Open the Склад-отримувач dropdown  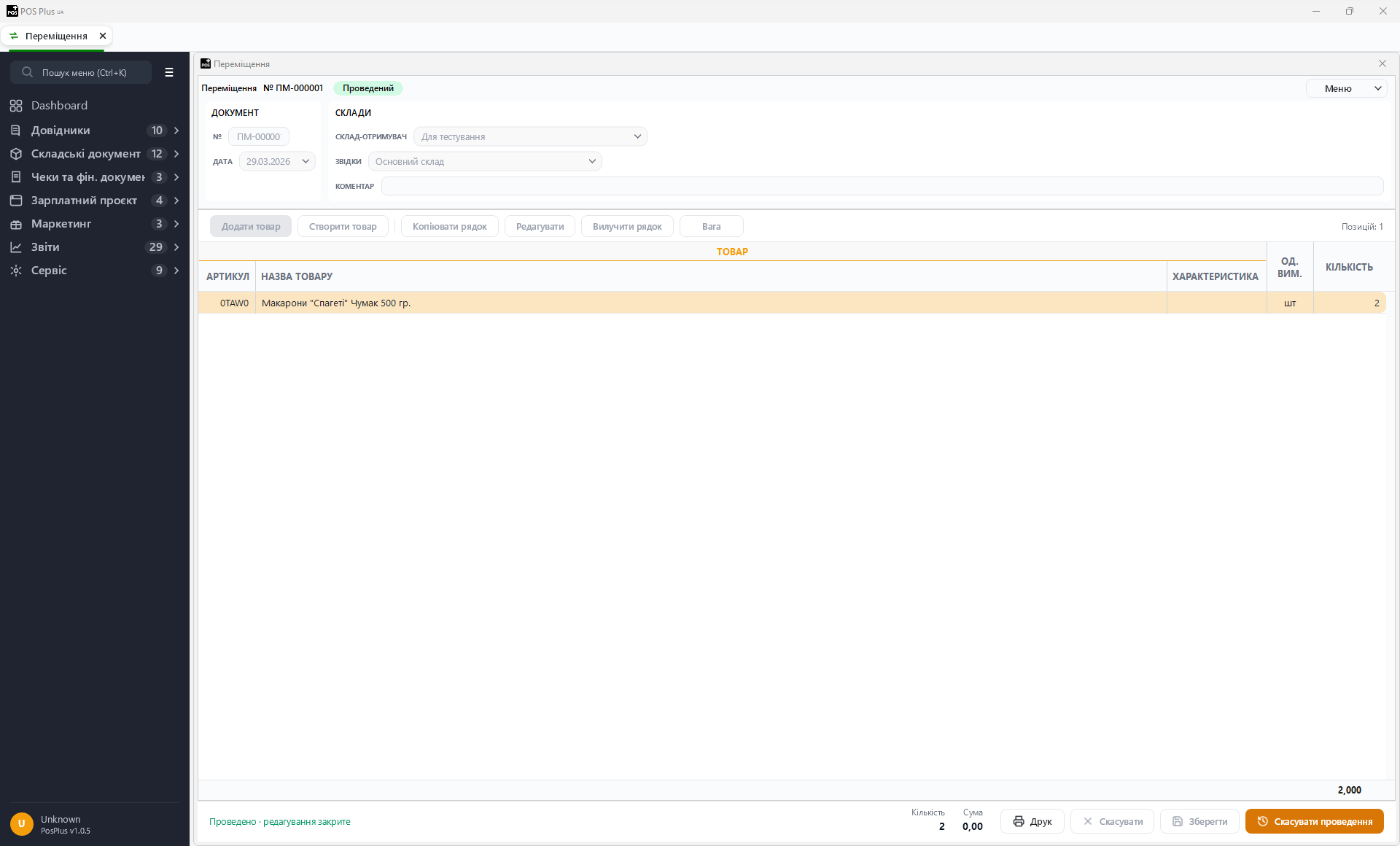point(530,136)
